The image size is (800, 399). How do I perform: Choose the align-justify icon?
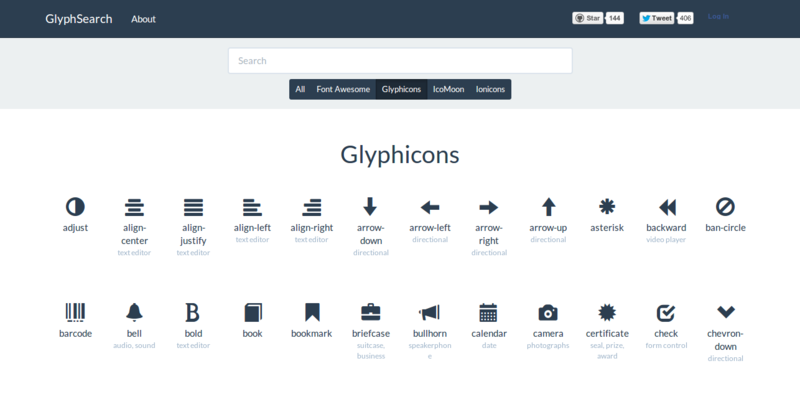coord(193,208)
